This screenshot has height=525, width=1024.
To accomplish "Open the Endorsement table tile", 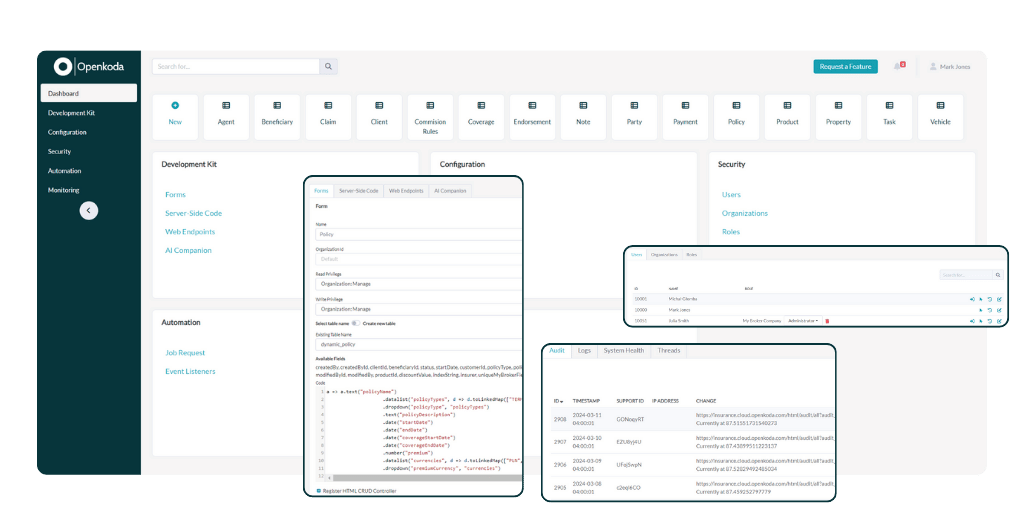I will (532, 117).
